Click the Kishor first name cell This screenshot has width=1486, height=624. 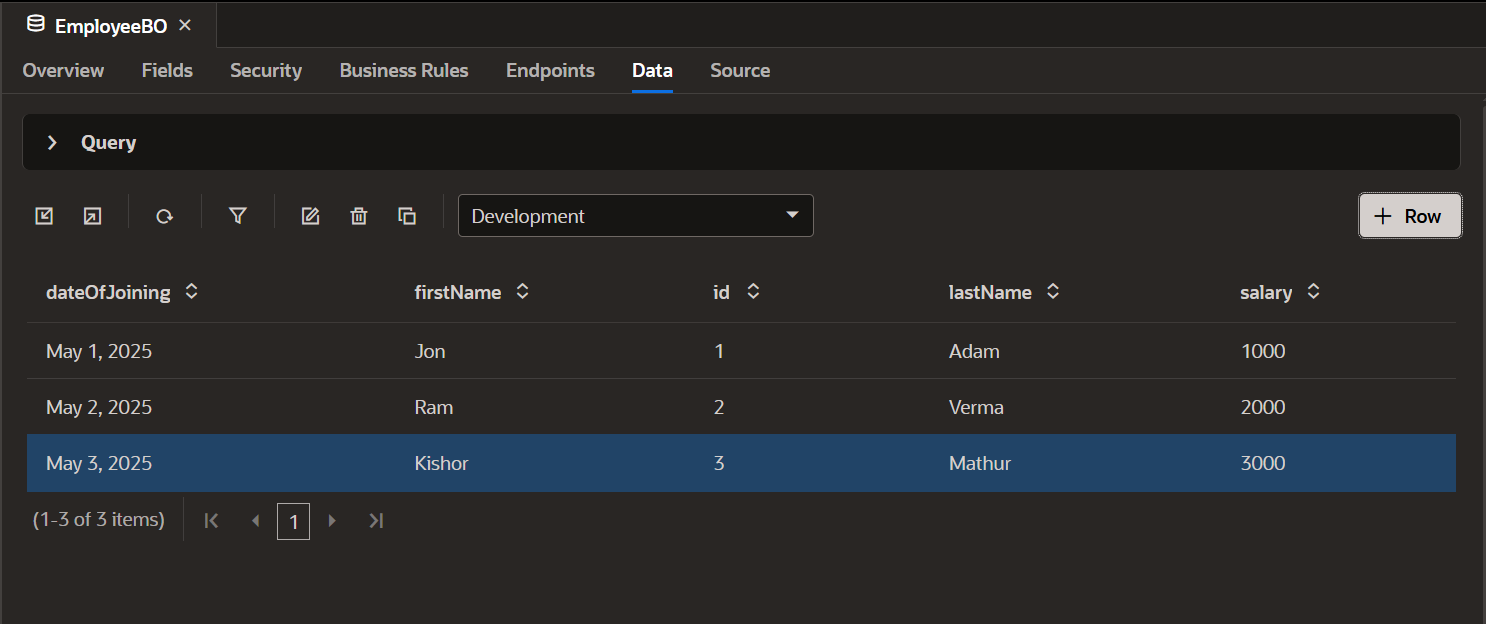pyautogui.click(x=442, y=463)
